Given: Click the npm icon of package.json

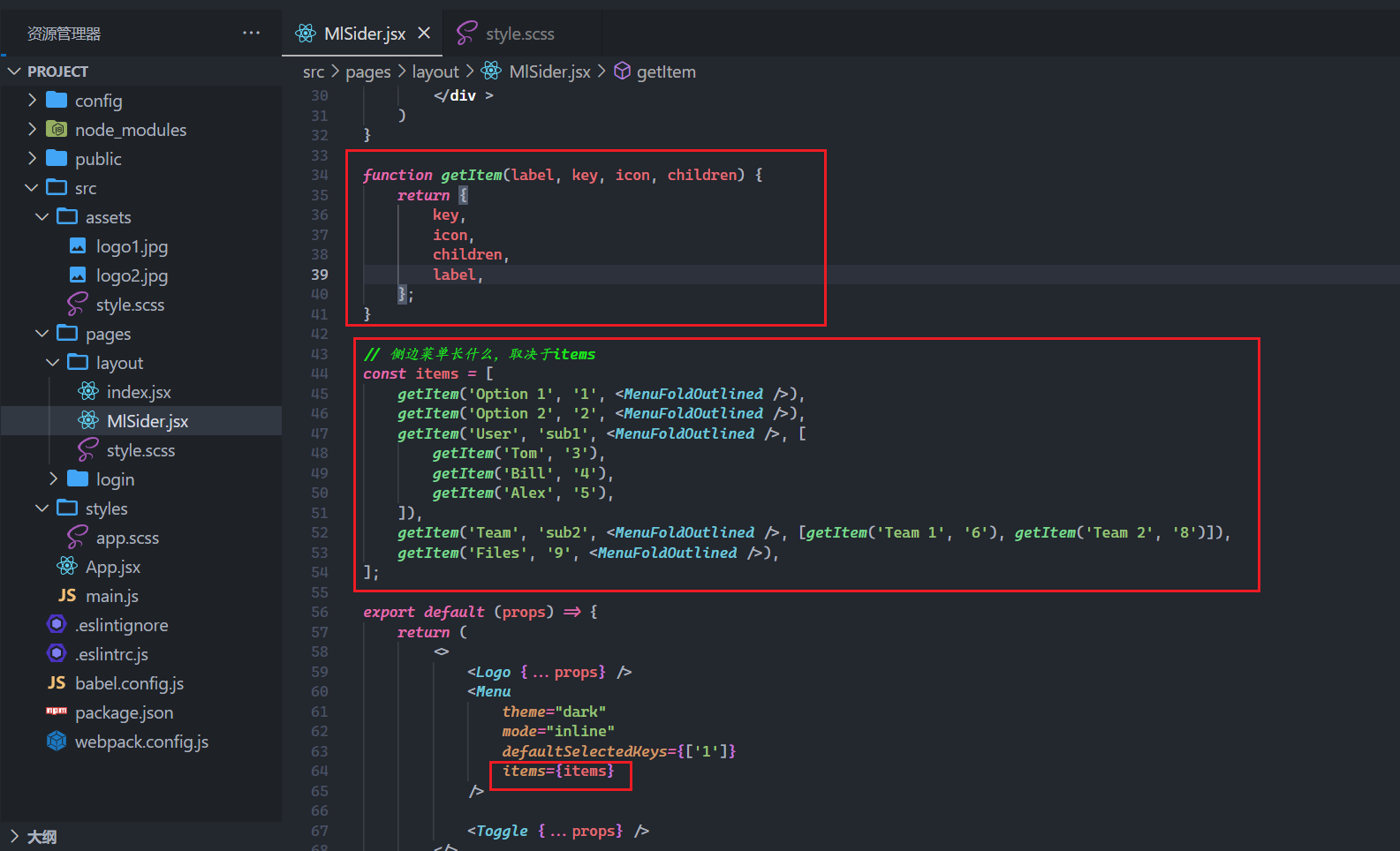Looking at the screenshot, I should pyautogui.click(x=57, y=711).
